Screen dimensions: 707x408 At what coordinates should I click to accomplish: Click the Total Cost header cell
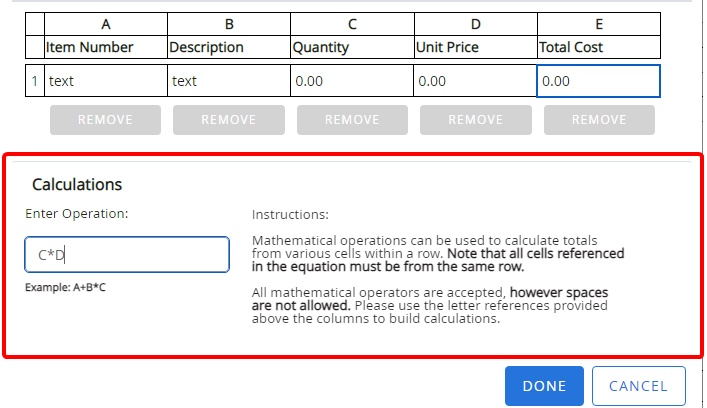(x=598, y=46)
